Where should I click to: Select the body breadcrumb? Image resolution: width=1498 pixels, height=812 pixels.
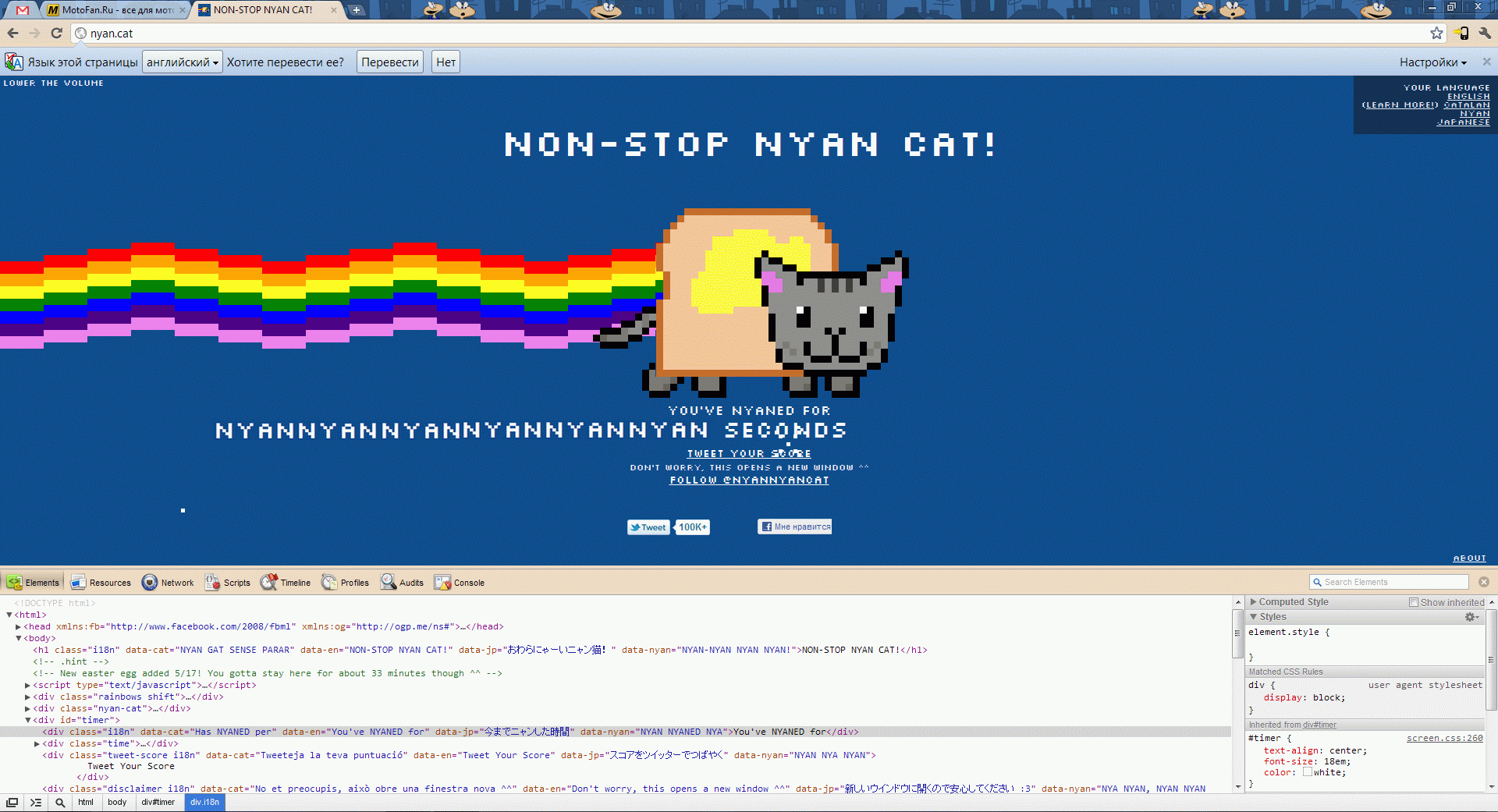(117, 802)
